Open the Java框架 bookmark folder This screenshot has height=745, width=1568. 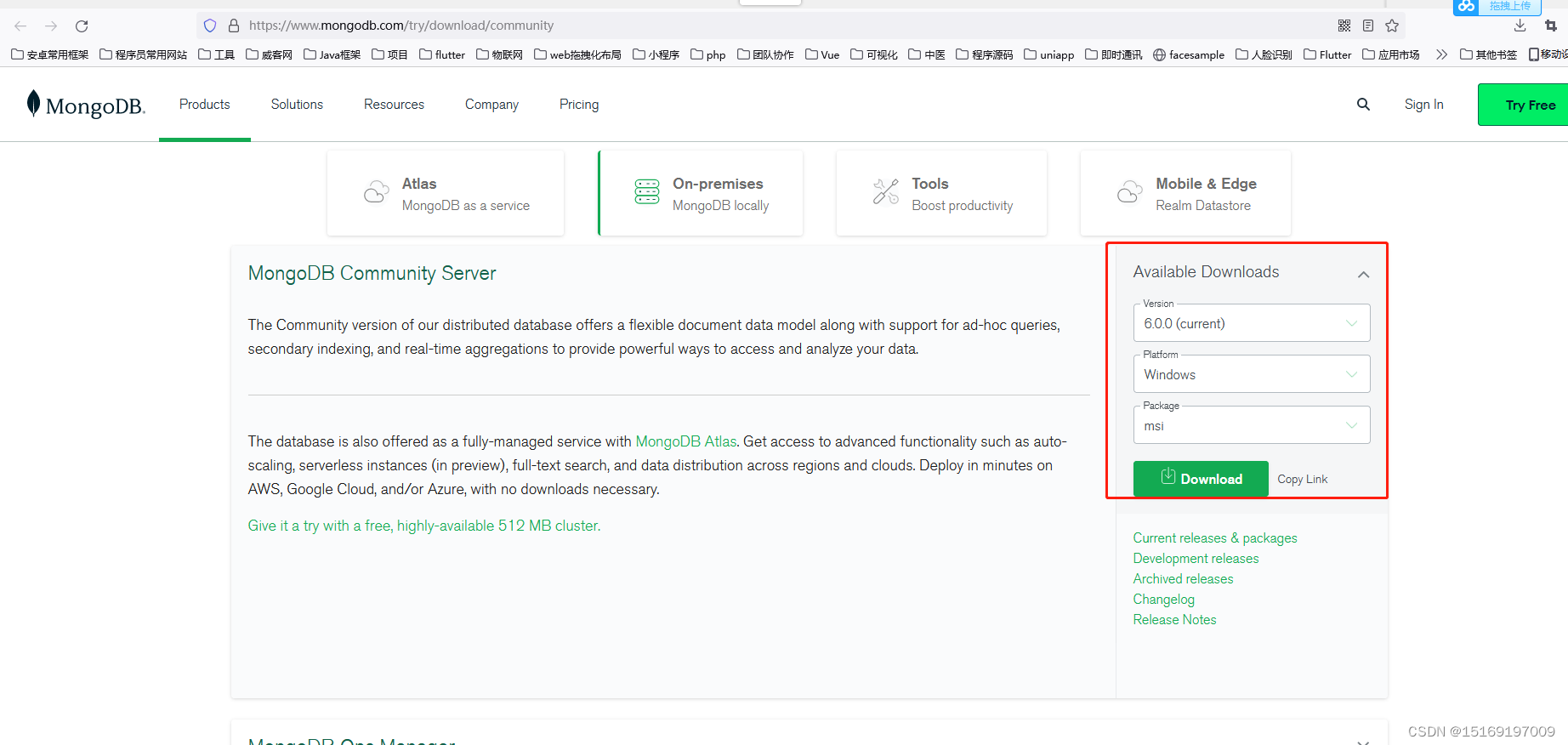pyautogui.click(x=332, y=54)
